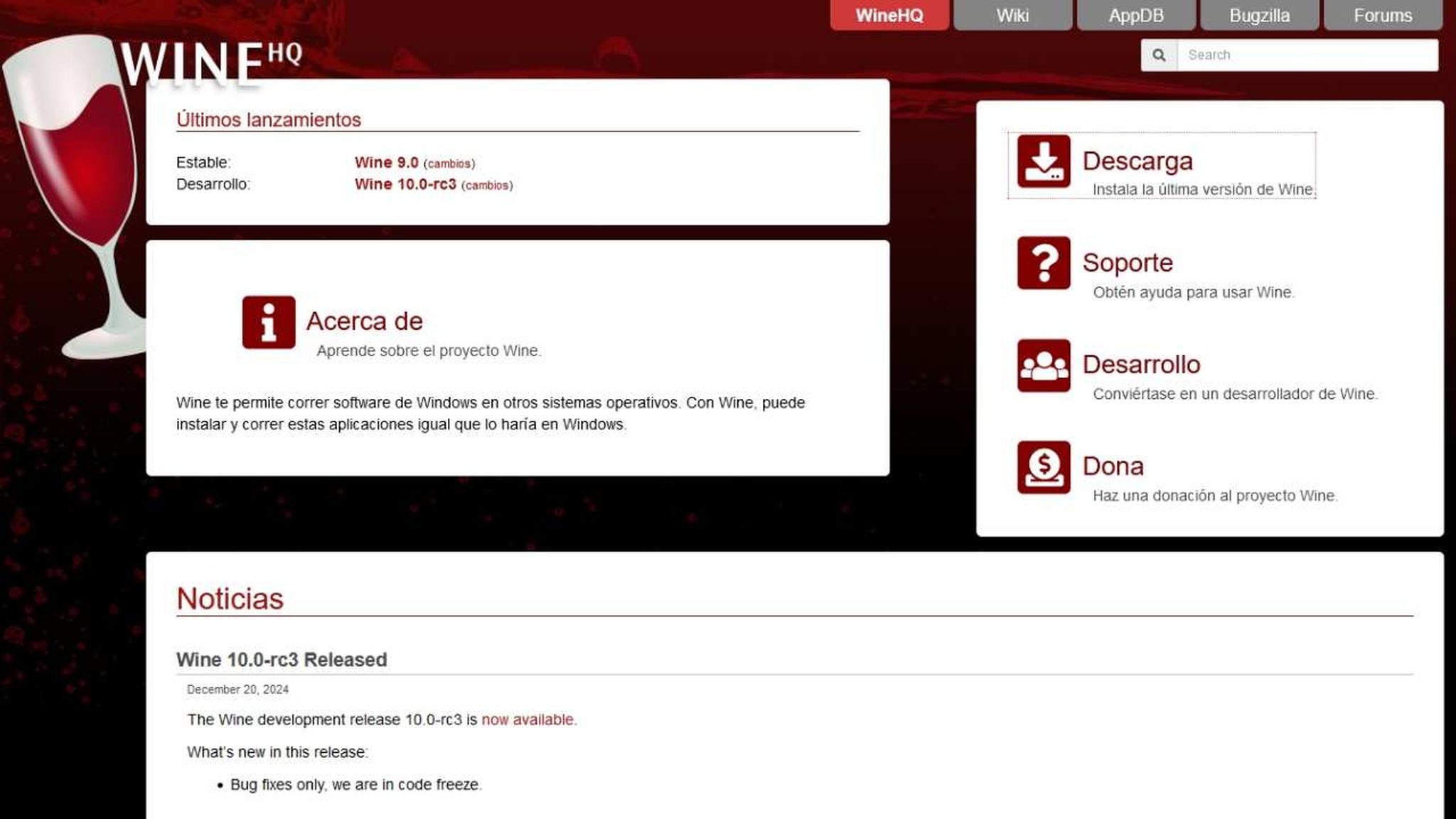The width and height of the screenshot is (1456, 819).
Task: Click the Noticias section heading
Action: (x=230, y=599)
